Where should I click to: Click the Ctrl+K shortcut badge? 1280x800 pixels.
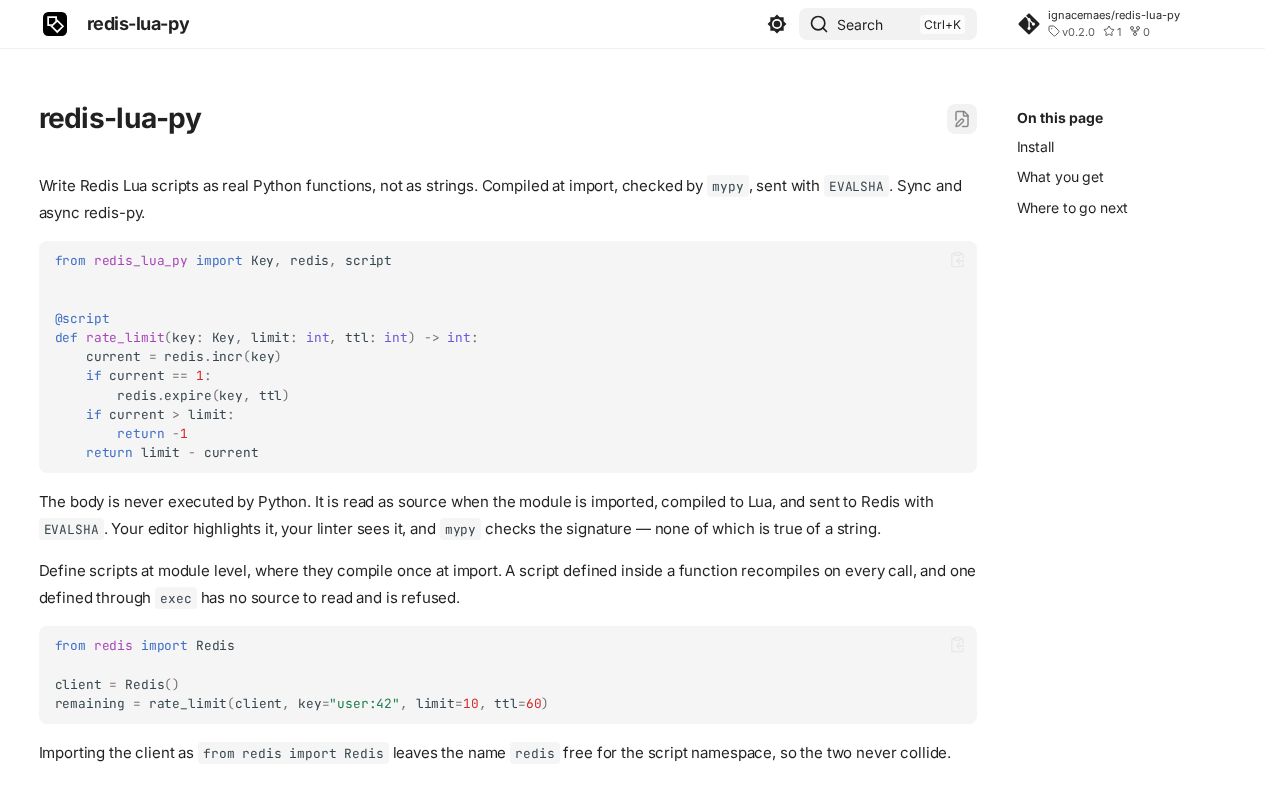[942, 25]
